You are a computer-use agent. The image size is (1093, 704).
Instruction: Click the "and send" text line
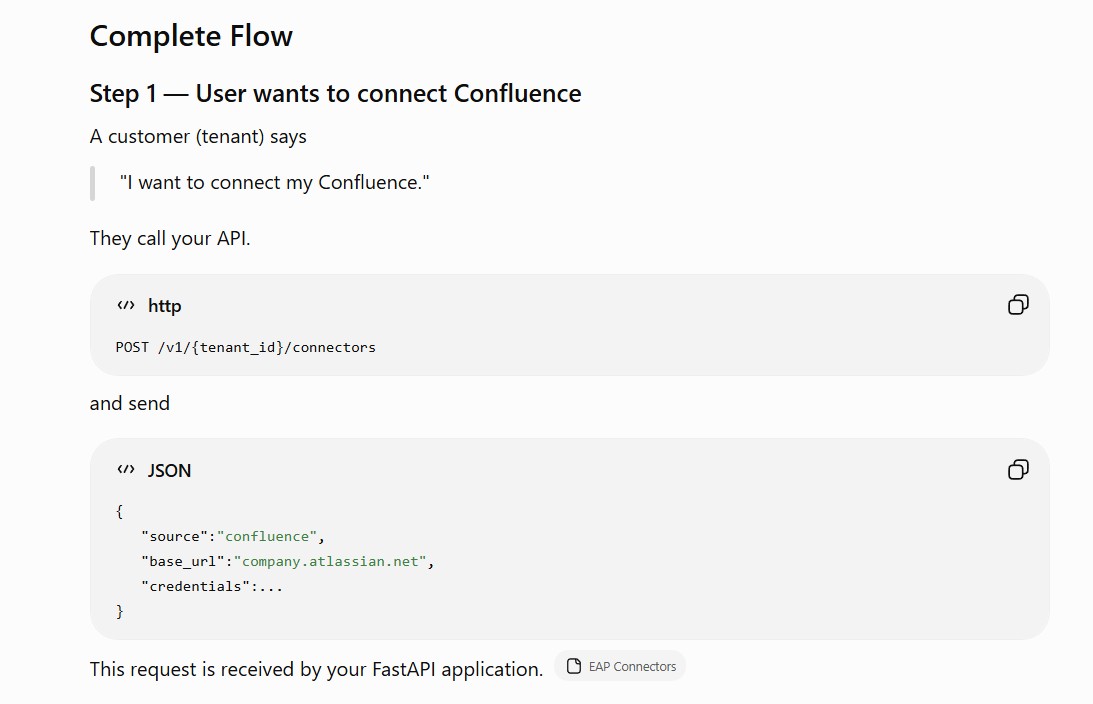(x=130, y=404)
